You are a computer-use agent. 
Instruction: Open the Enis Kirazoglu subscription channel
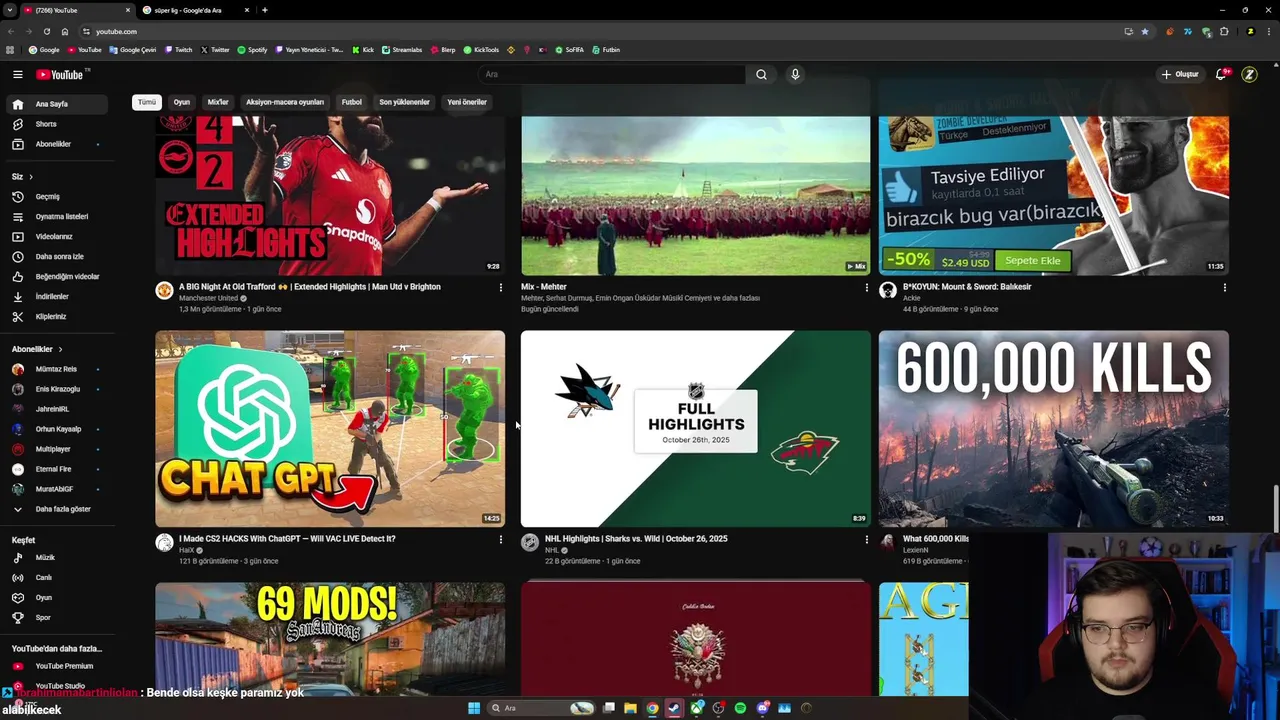[x=57, y=389]
